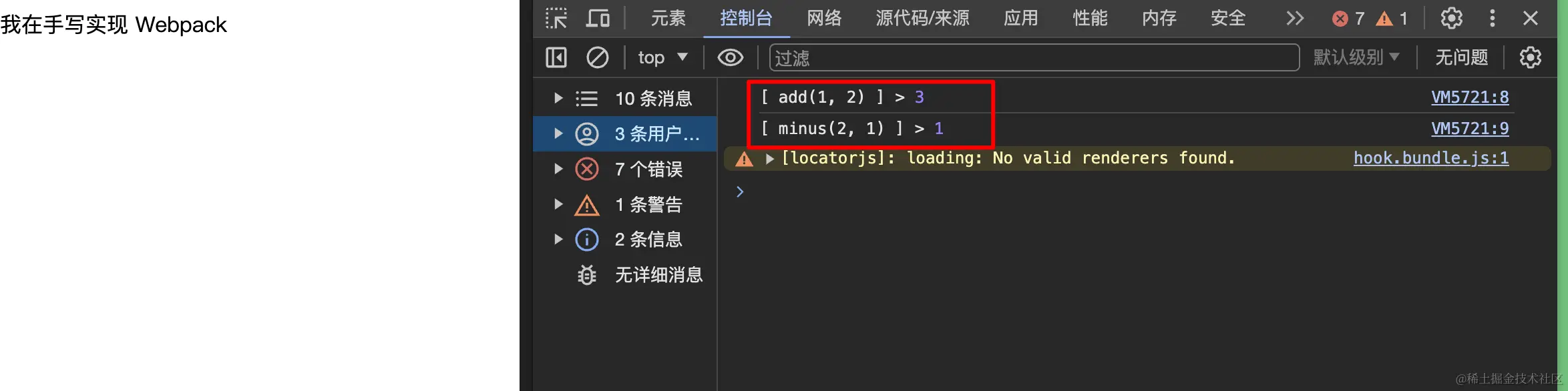
Task: Switch to the 网络 tab
Action: tap(824, 18)
